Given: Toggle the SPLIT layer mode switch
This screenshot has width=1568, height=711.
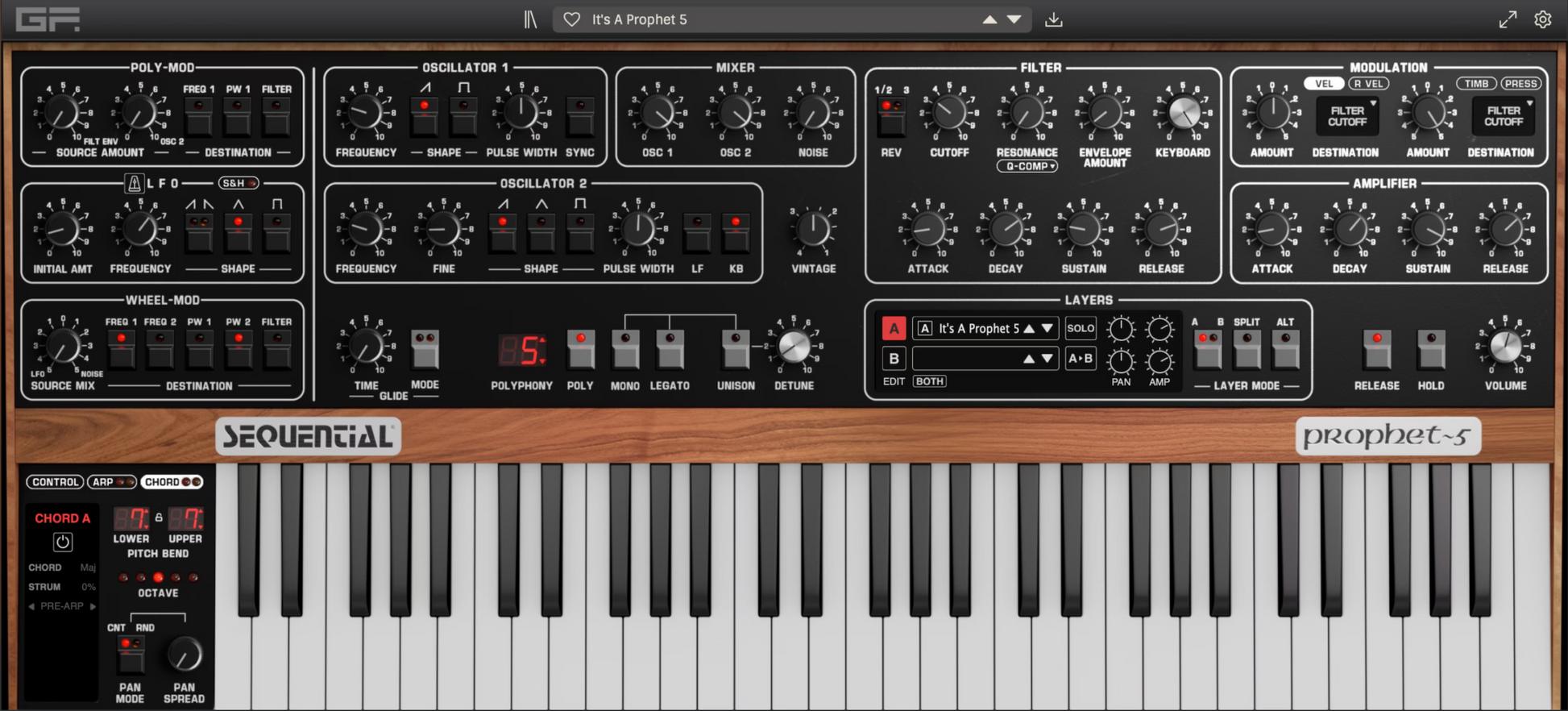Looking at the screenshot, I should [1247, 348].
